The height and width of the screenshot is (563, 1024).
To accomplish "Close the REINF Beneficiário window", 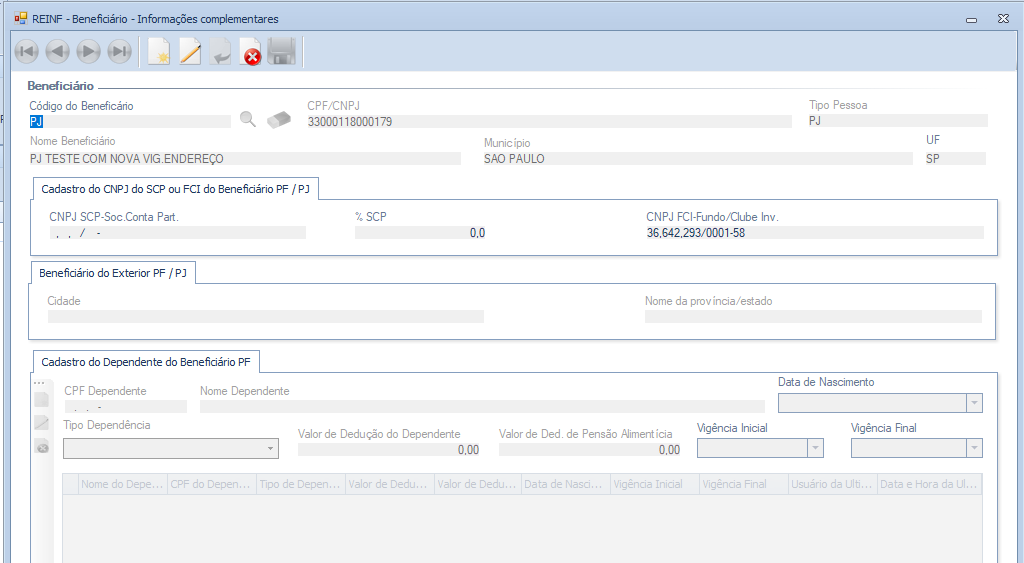I will [1004, 19].
